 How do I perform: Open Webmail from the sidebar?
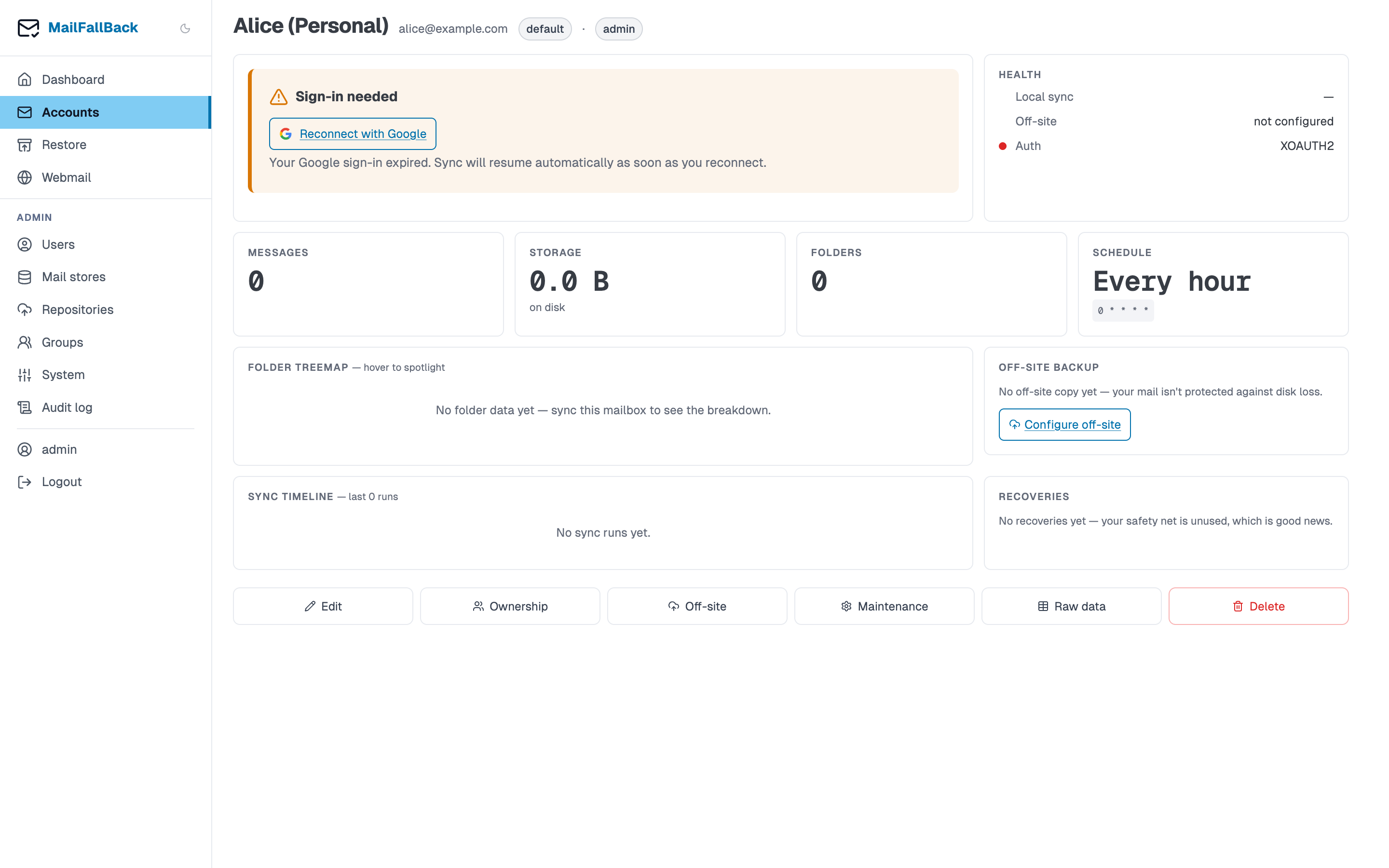pos(106,177)
